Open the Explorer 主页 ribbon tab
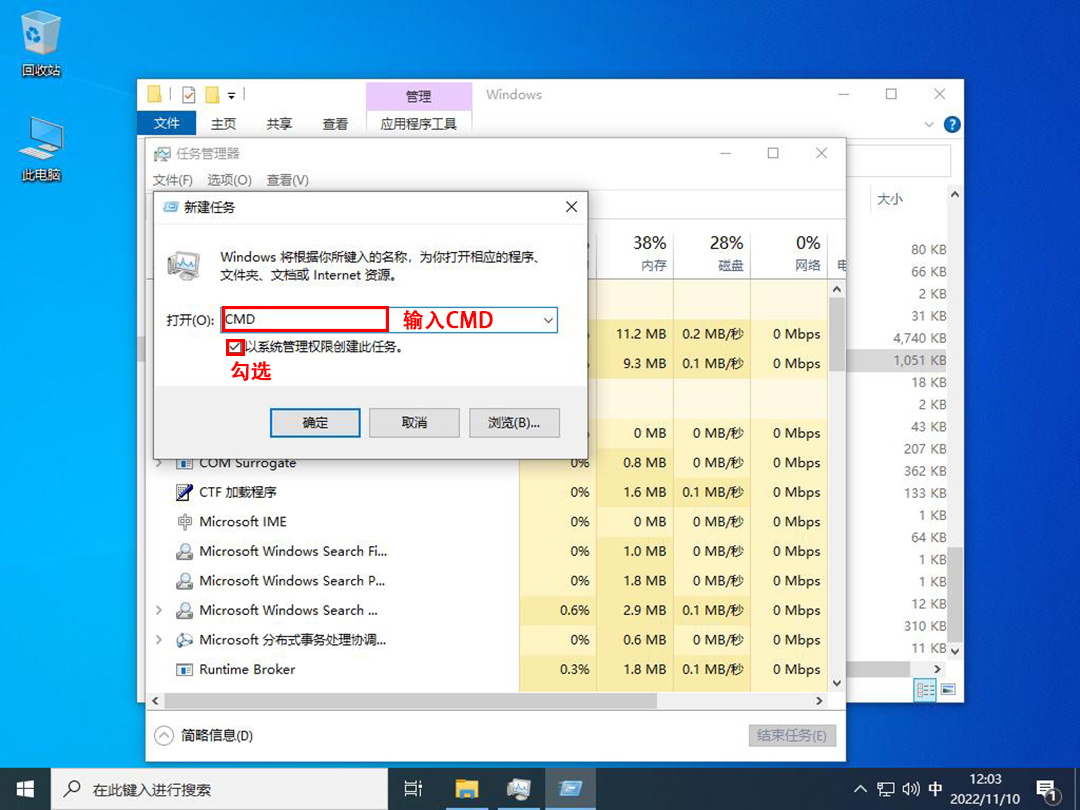 point(223,124)
